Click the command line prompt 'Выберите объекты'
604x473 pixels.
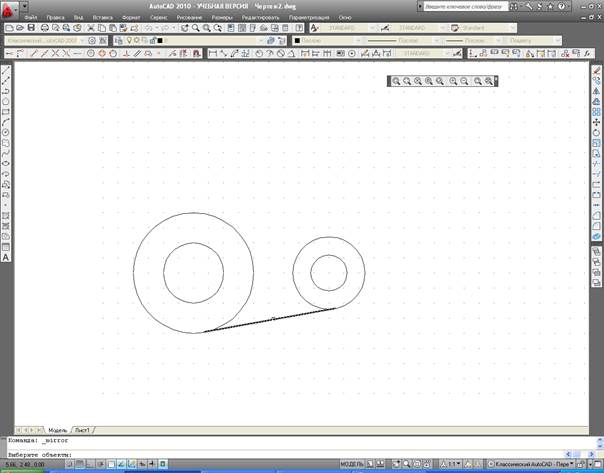tap(40, 455)
